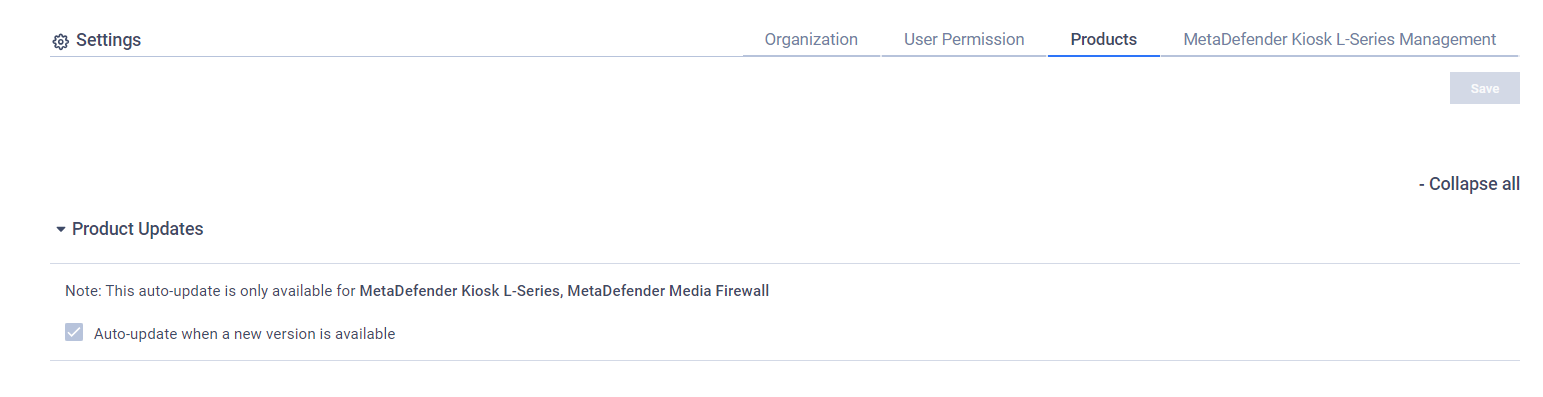Open the User Permission tab
The height and width of the screenshot is (397, 1543).
coord(964,39)
